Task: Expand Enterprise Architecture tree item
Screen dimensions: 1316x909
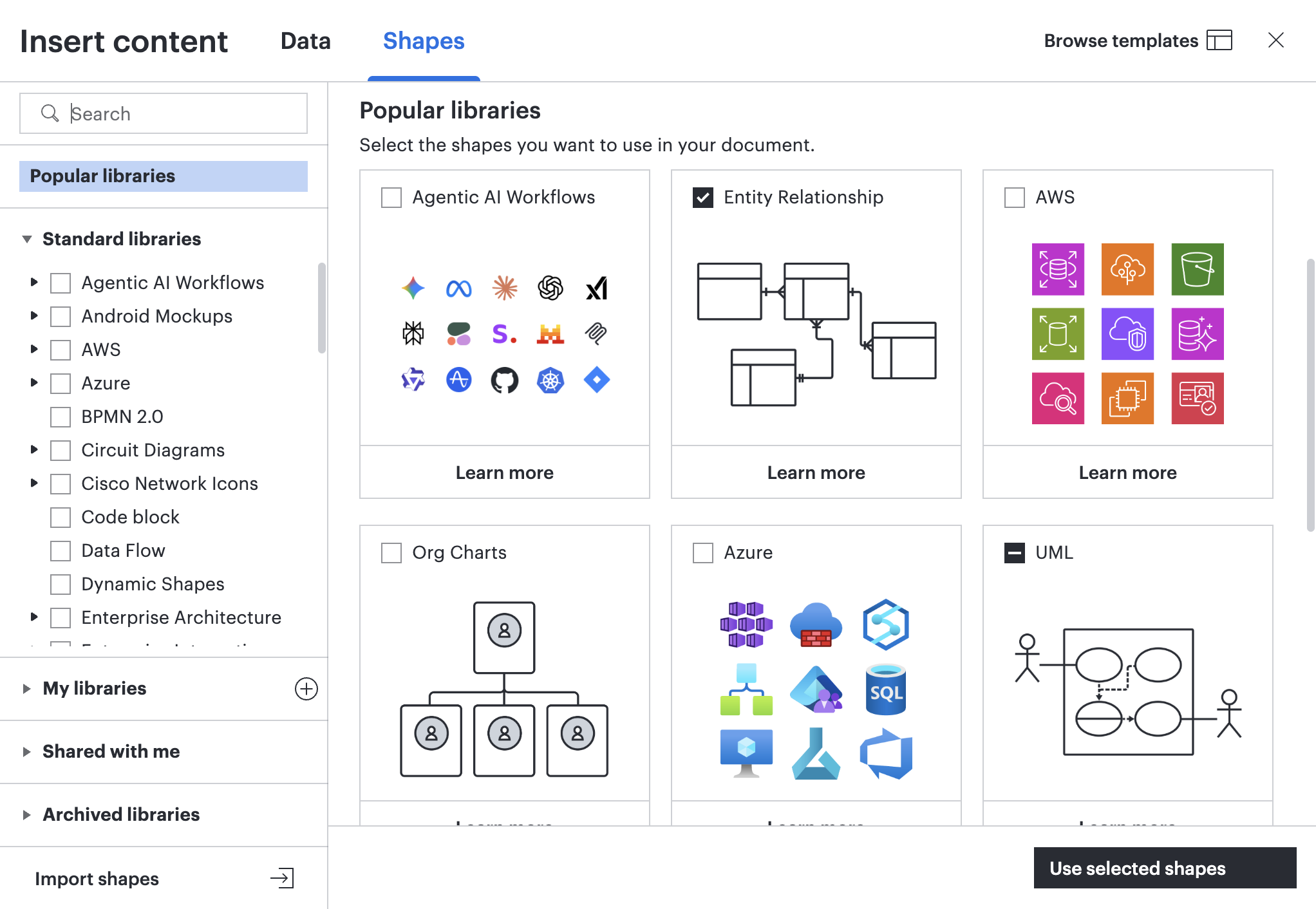Action: [34, 617]
